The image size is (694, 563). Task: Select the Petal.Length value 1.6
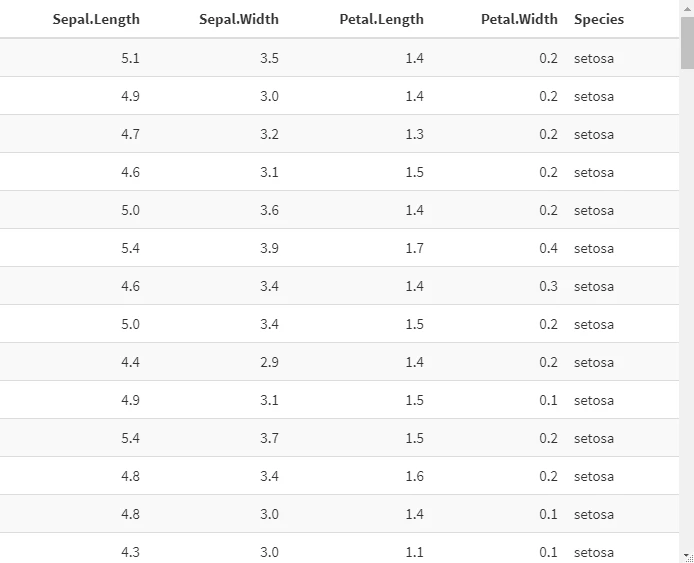click(414, 476)
